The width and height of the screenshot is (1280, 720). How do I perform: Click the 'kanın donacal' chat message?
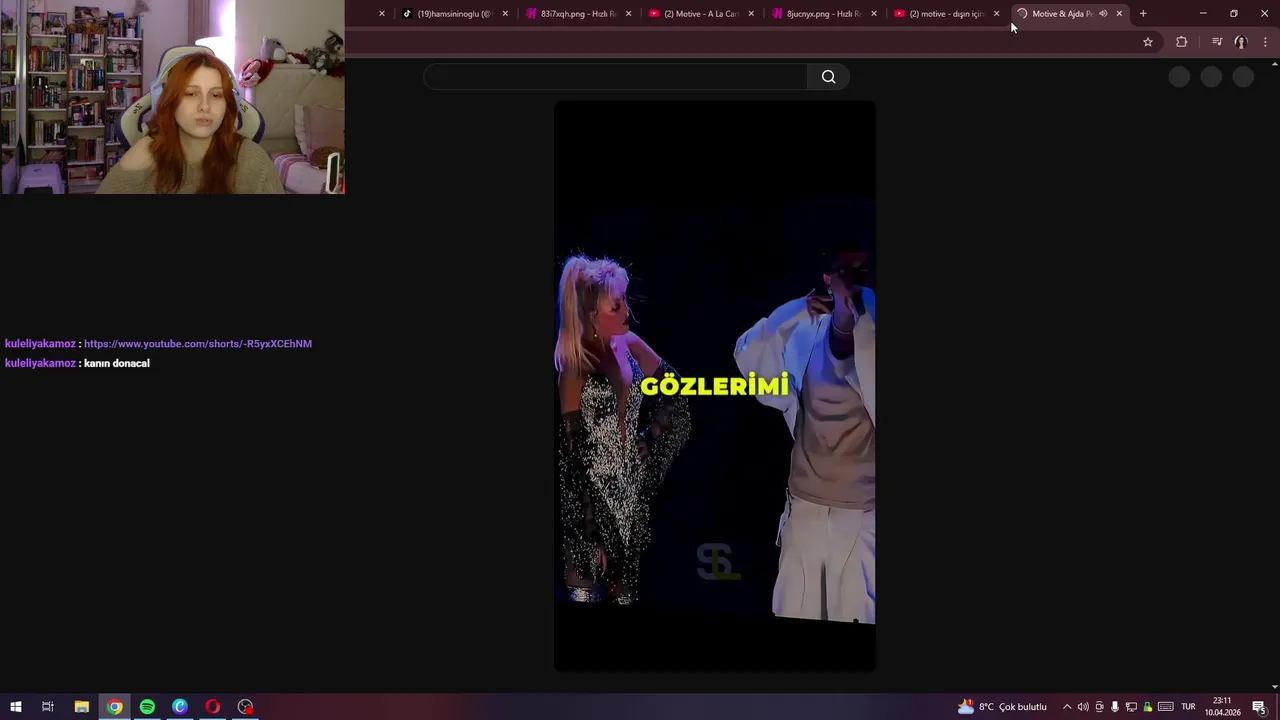coord(117,363)
